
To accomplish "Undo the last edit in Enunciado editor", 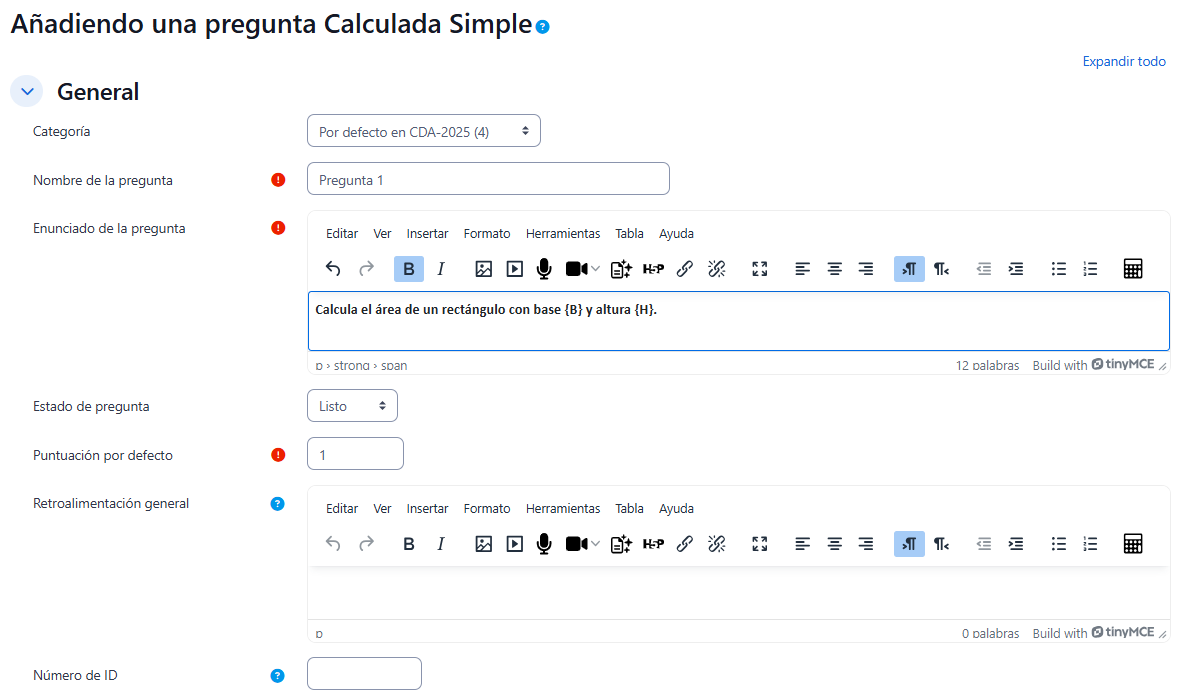I will [x=334, y=269].
